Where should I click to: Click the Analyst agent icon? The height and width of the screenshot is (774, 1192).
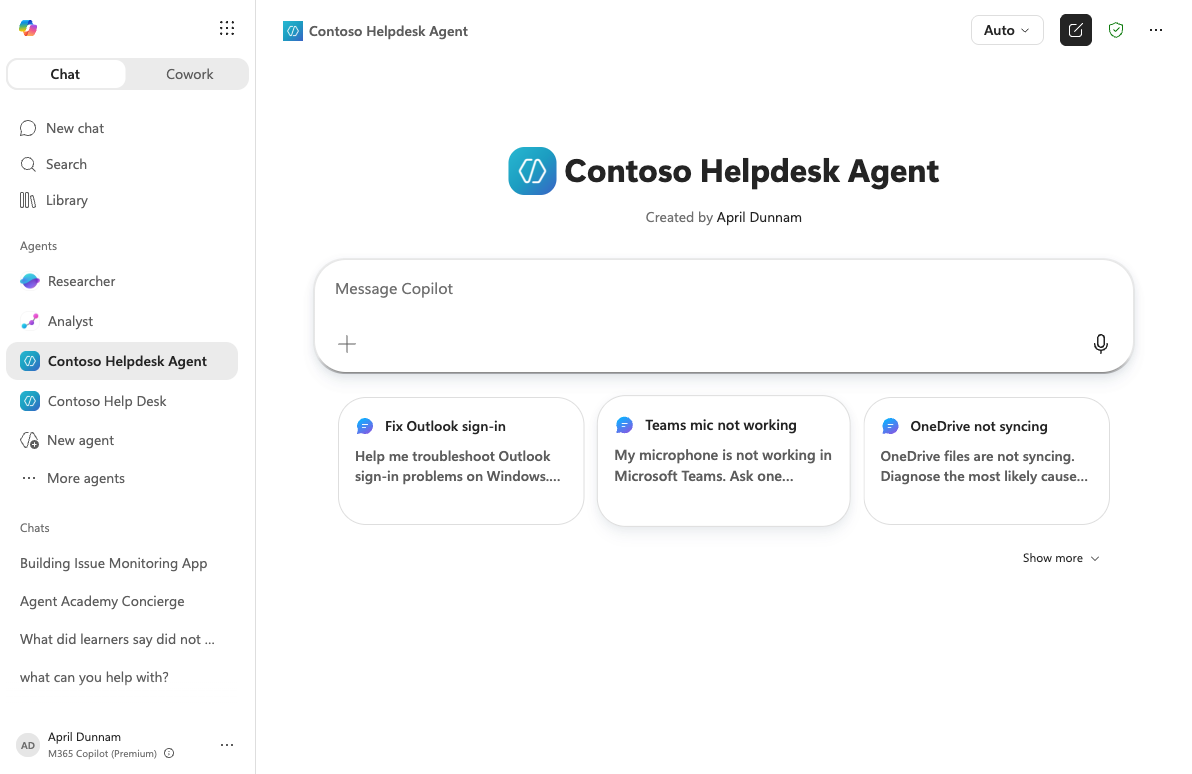pos(30,322)
